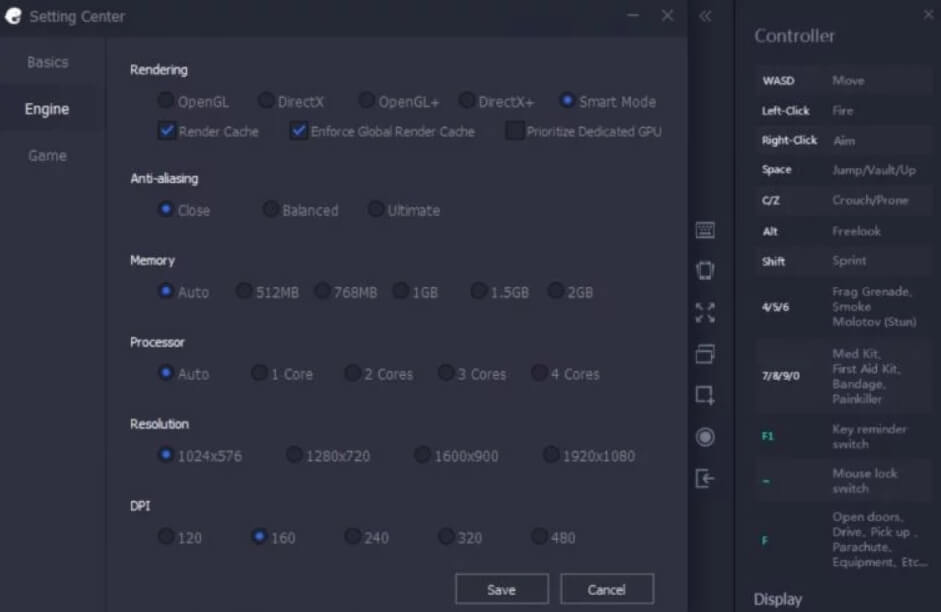Click the exit arrow icon in sidebar

pos(705,478)
